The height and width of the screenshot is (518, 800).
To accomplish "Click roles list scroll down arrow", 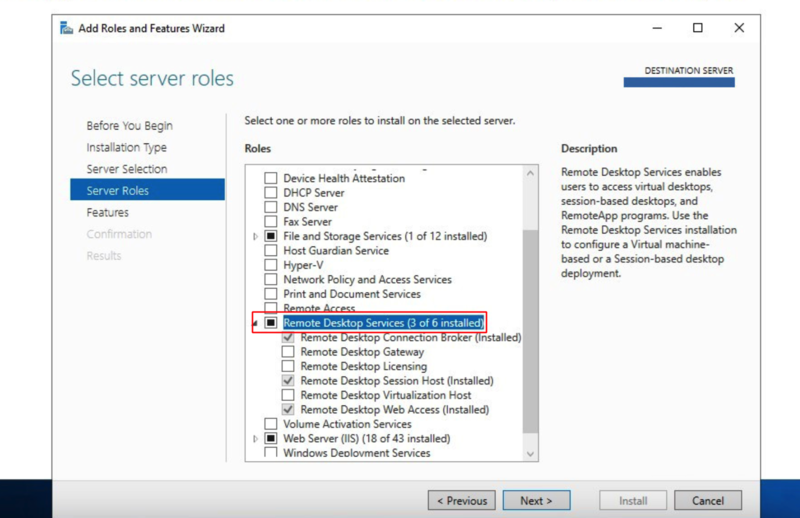I will [531, 454].
